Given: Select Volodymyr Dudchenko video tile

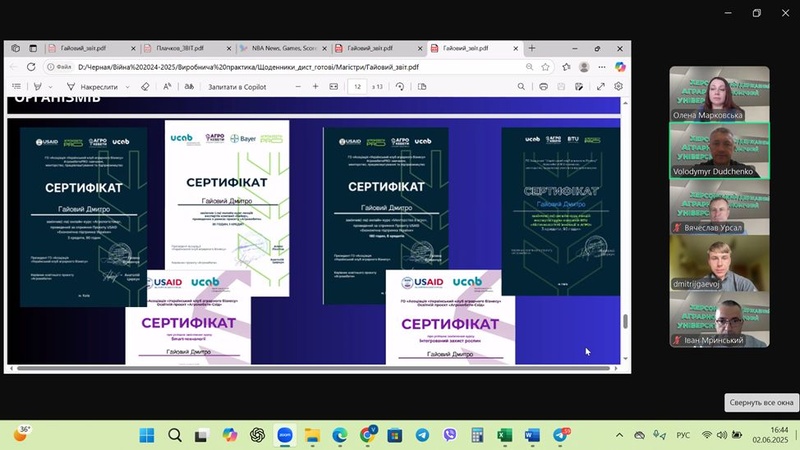Looking at the screenshot, I should [719, 151].
